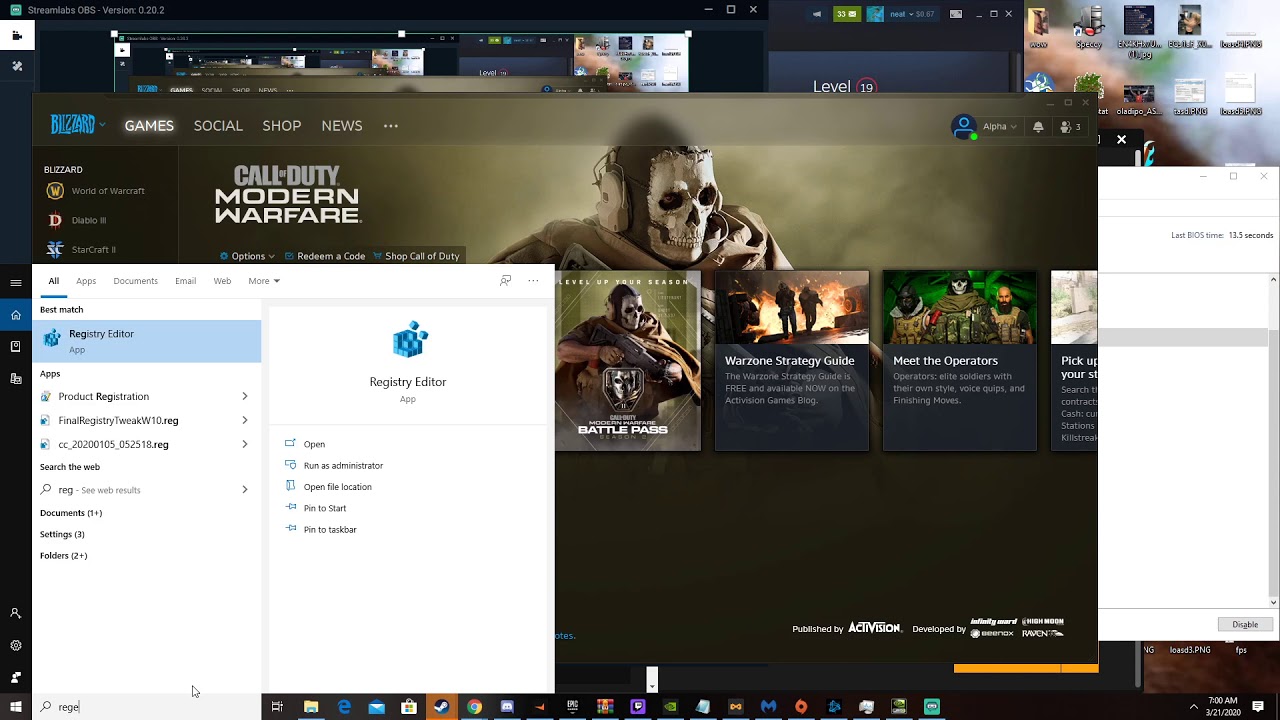Open the Battle.net friends list icon

(x=1070, y=127)
